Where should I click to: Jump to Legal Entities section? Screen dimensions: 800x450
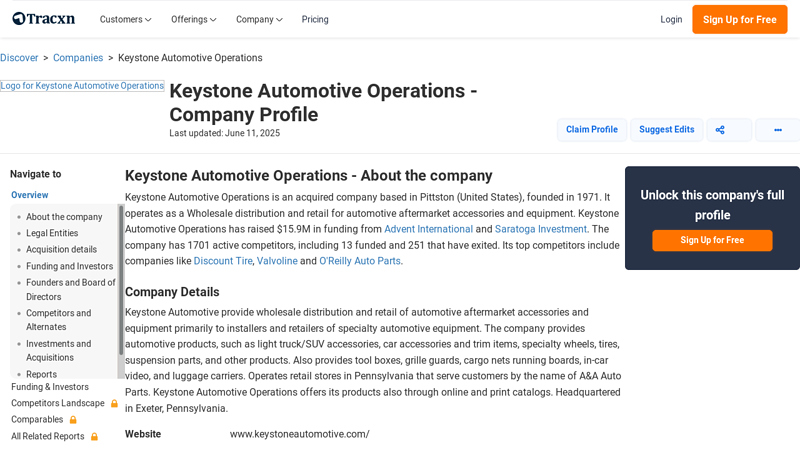coord(52,233)
